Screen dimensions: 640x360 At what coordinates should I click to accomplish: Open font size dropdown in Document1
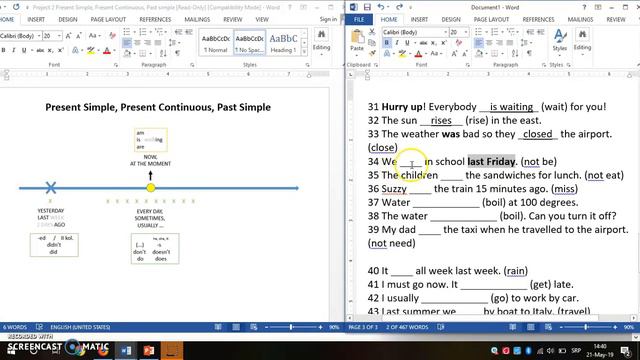point(466,32)
